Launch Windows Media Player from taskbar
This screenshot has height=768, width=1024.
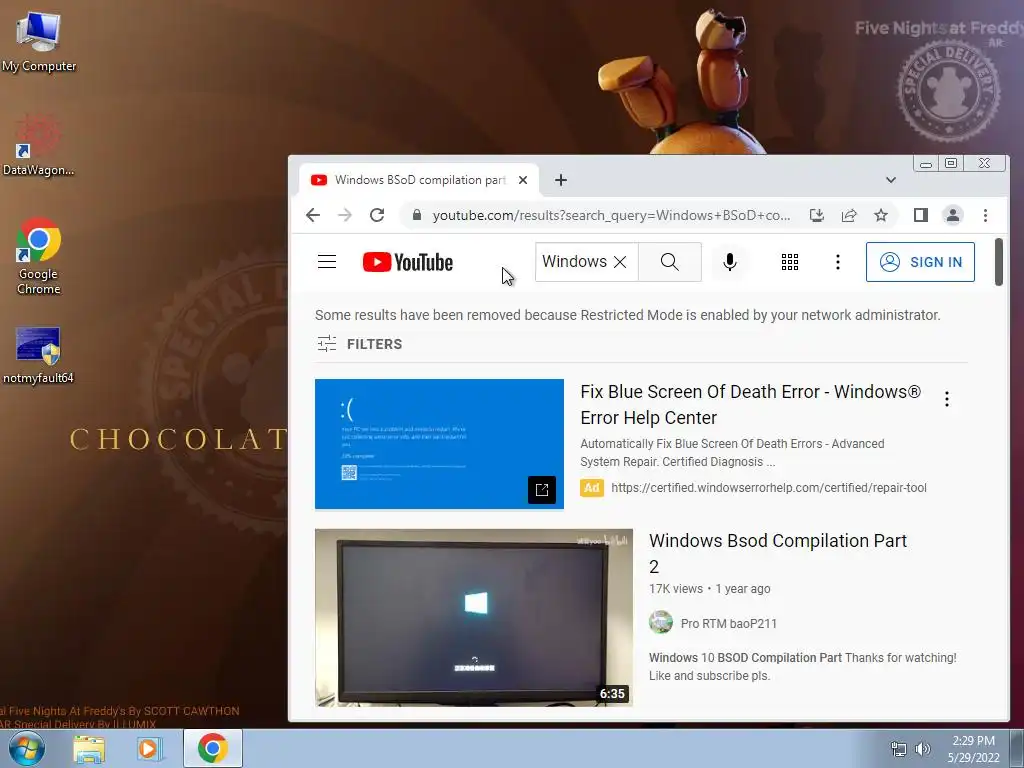pyautogui.click(x=150, y=748)
